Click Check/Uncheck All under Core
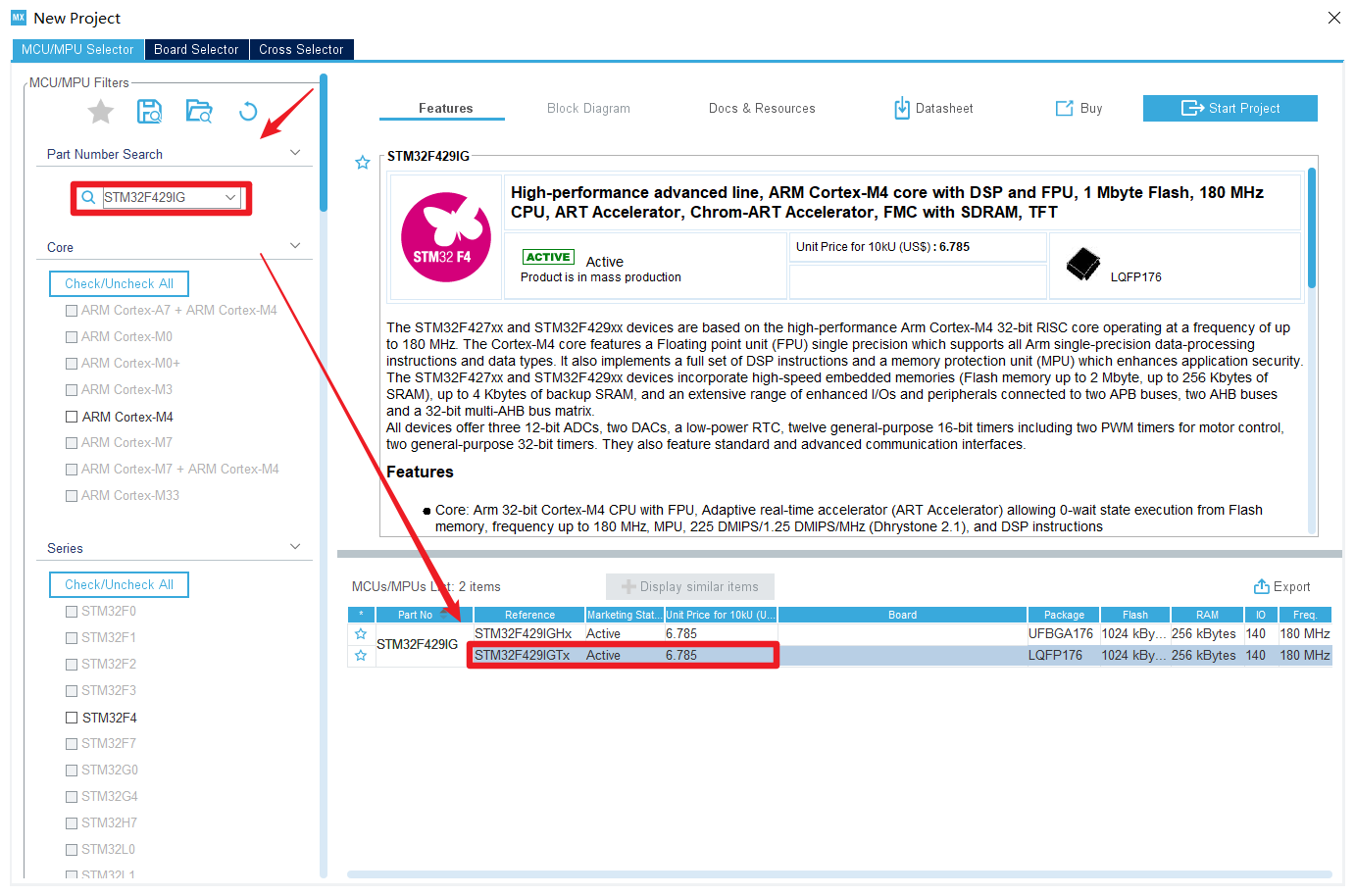Screen dimensions: 1355x896 pos(119,284)
